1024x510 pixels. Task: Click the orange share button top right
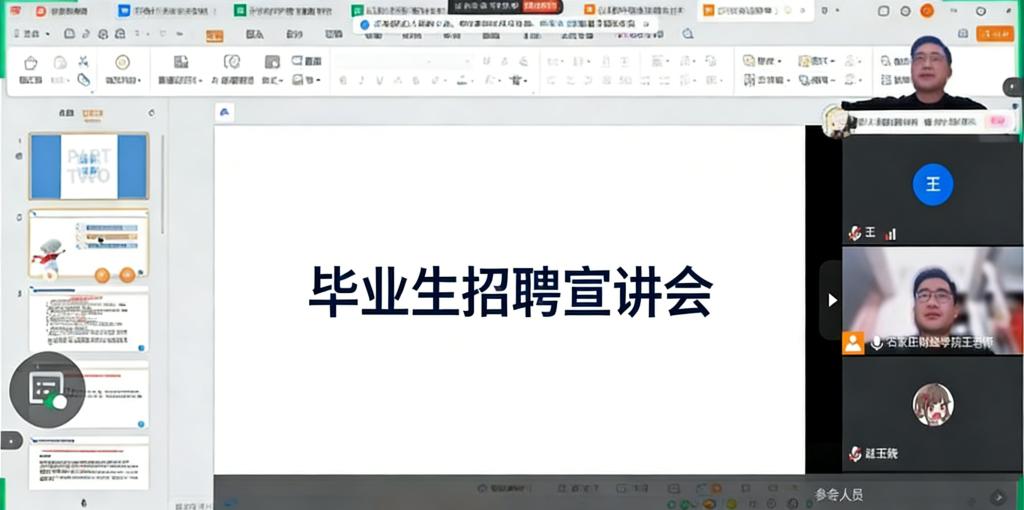coord(994,34)
